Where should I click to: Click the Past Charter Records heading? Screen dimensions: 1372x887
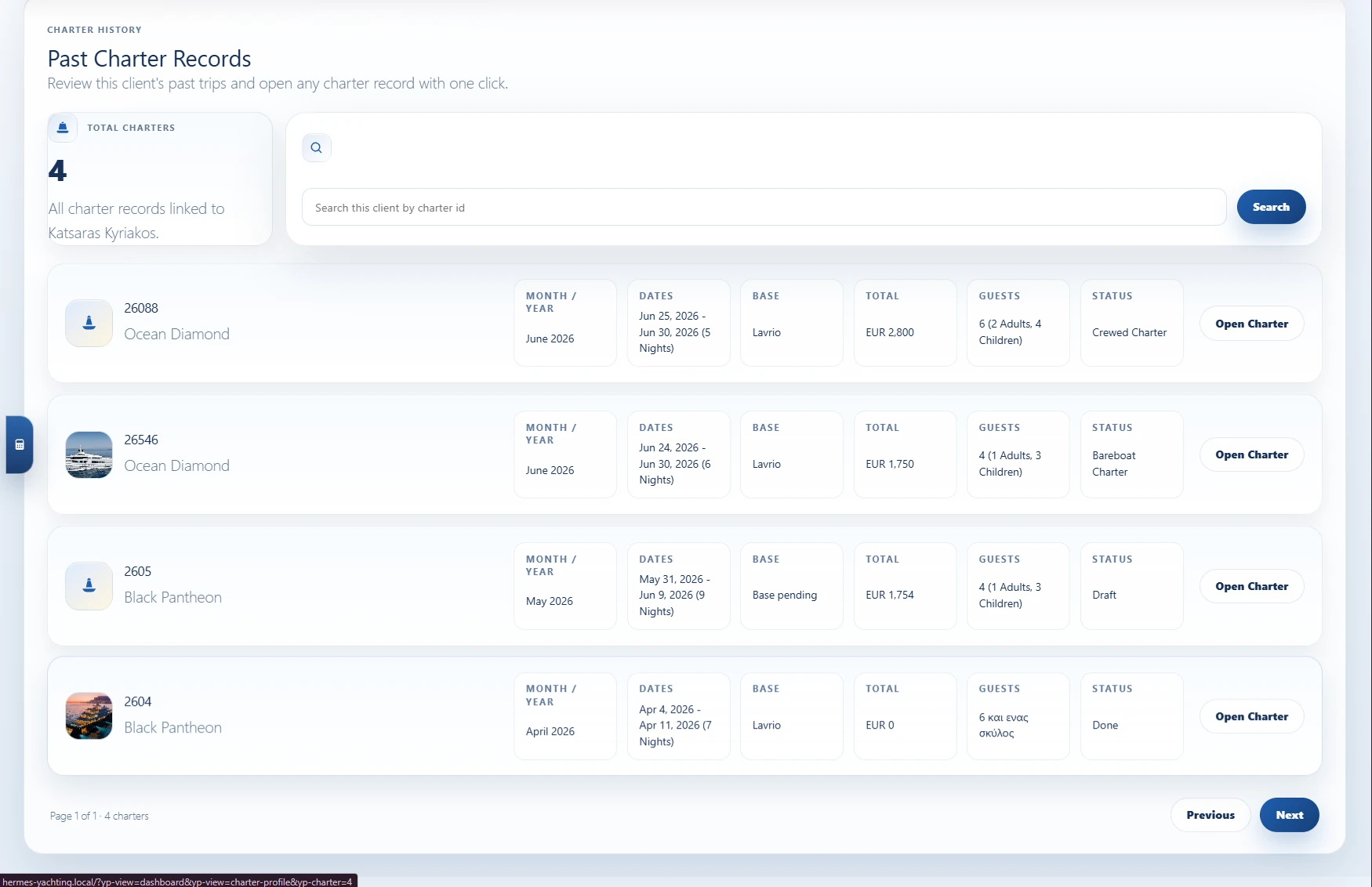click(149, 59)
